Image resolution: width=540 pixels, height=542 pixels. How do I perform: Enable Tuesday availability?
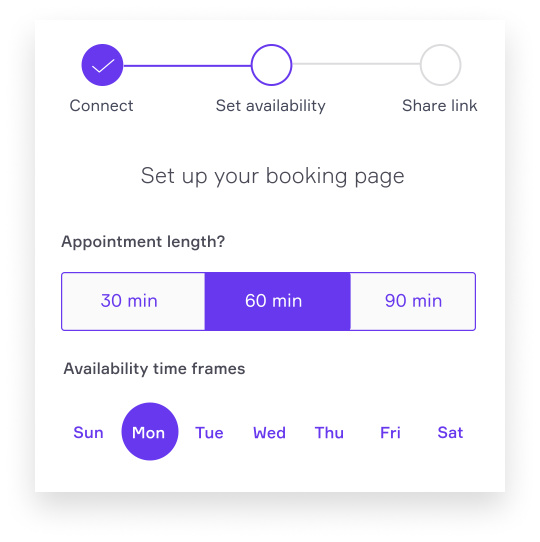(210, 432)
